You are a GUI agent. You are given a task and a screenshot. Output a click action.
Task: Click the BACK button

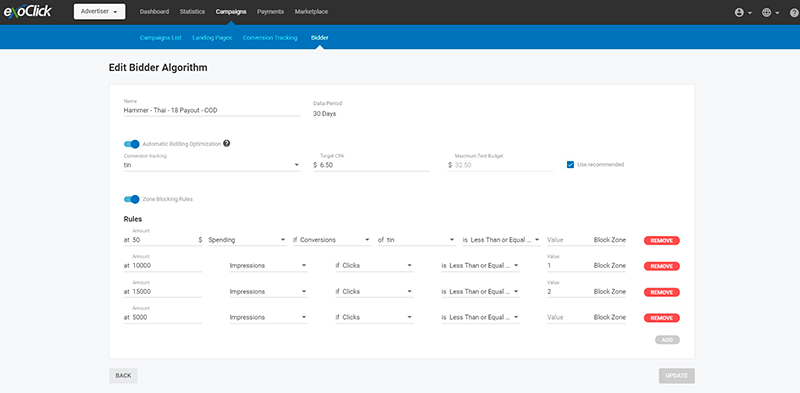(123, 376)
